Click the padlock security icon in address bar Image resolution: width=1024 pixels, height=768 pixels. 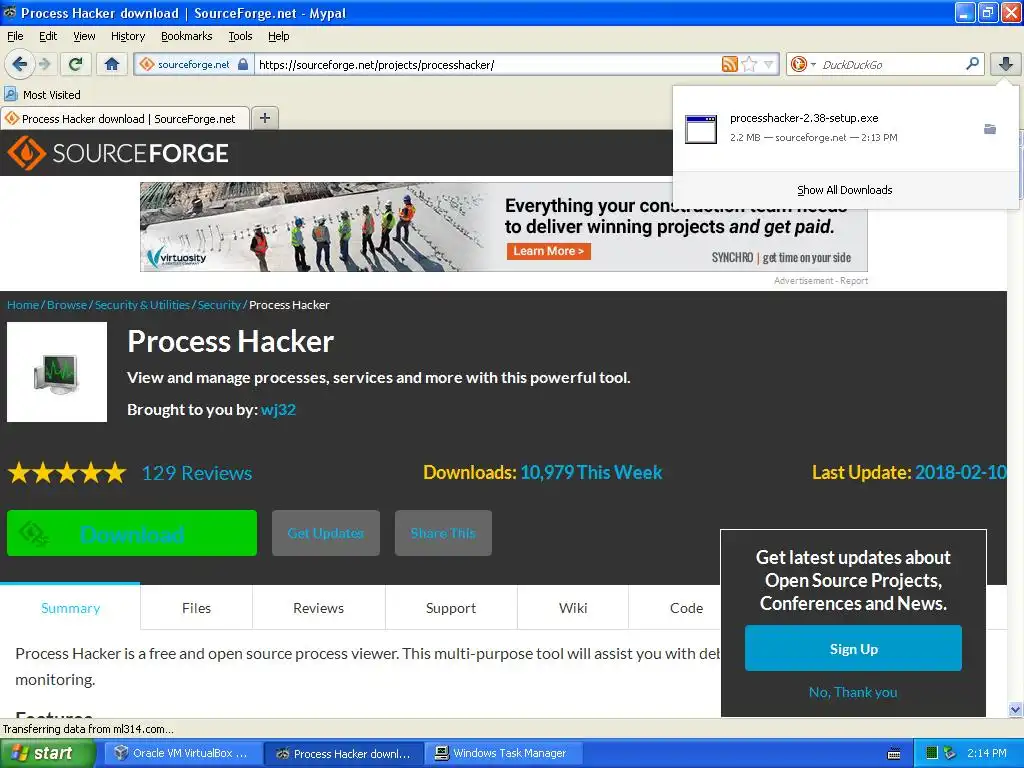coord(243,64)
